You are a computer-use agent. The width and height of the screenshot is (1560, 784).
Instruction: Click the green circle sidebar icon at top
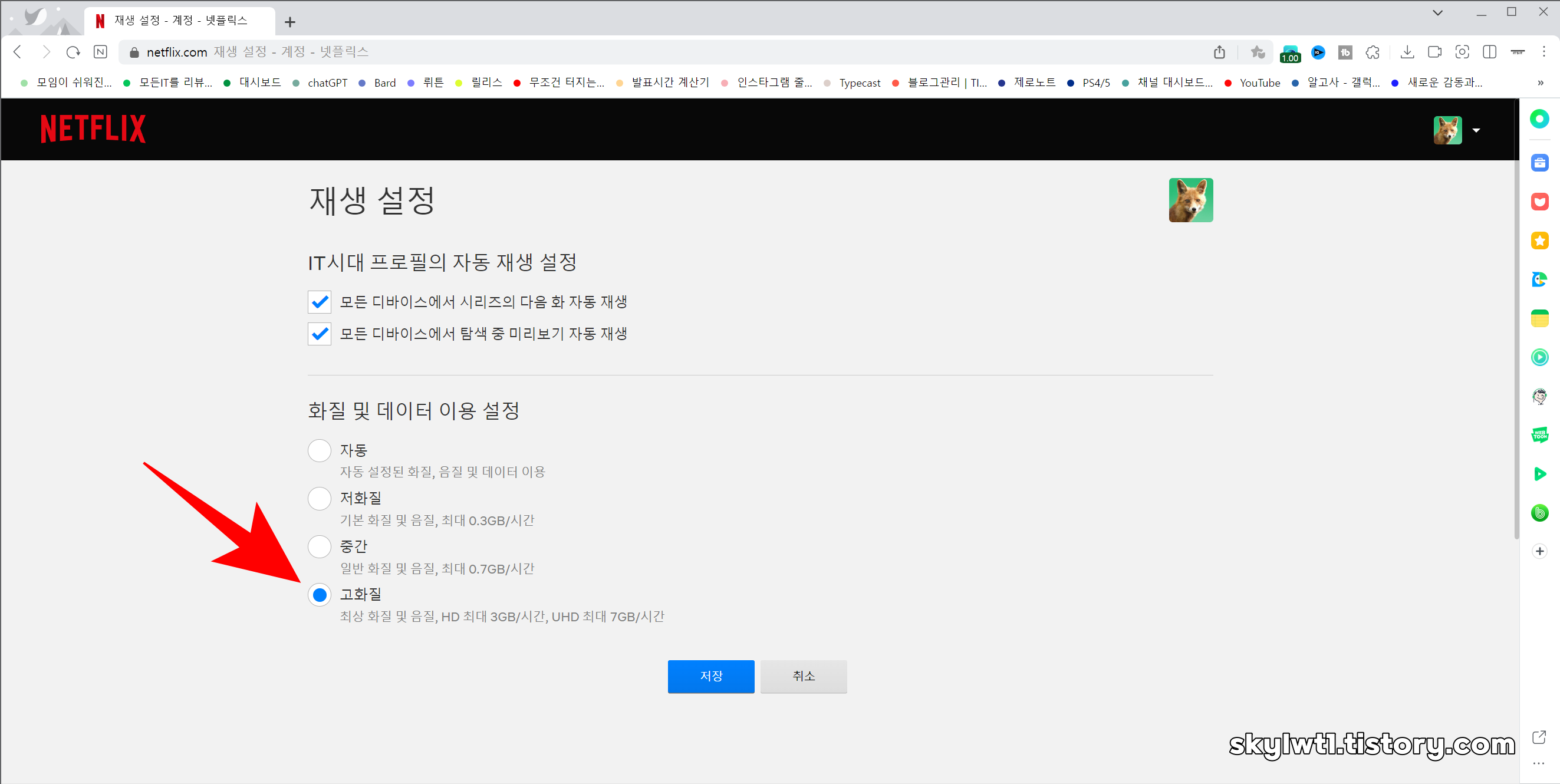coord(1539,118)
